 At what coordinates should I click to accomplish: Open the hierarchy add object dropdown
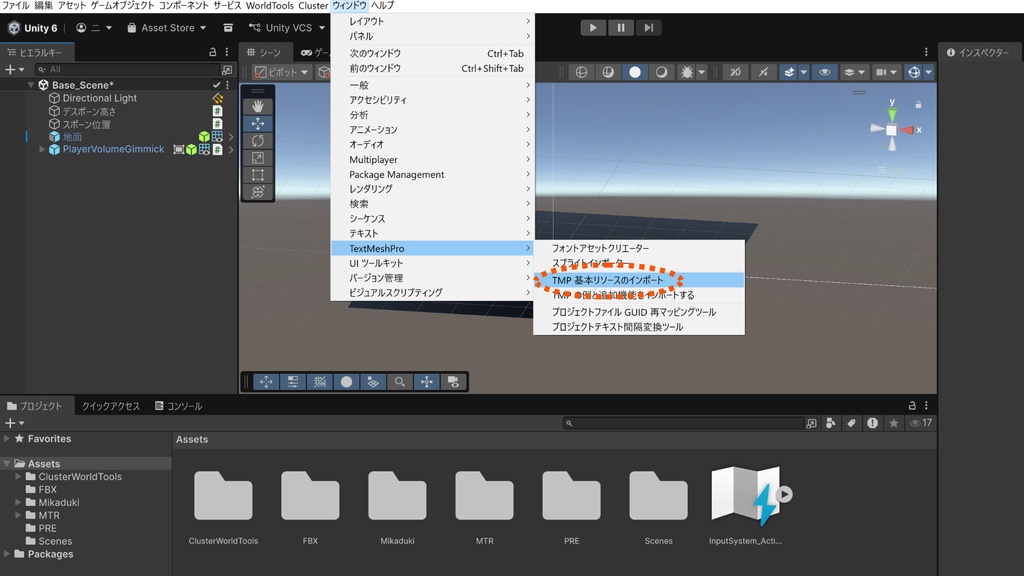coord(14,69)
